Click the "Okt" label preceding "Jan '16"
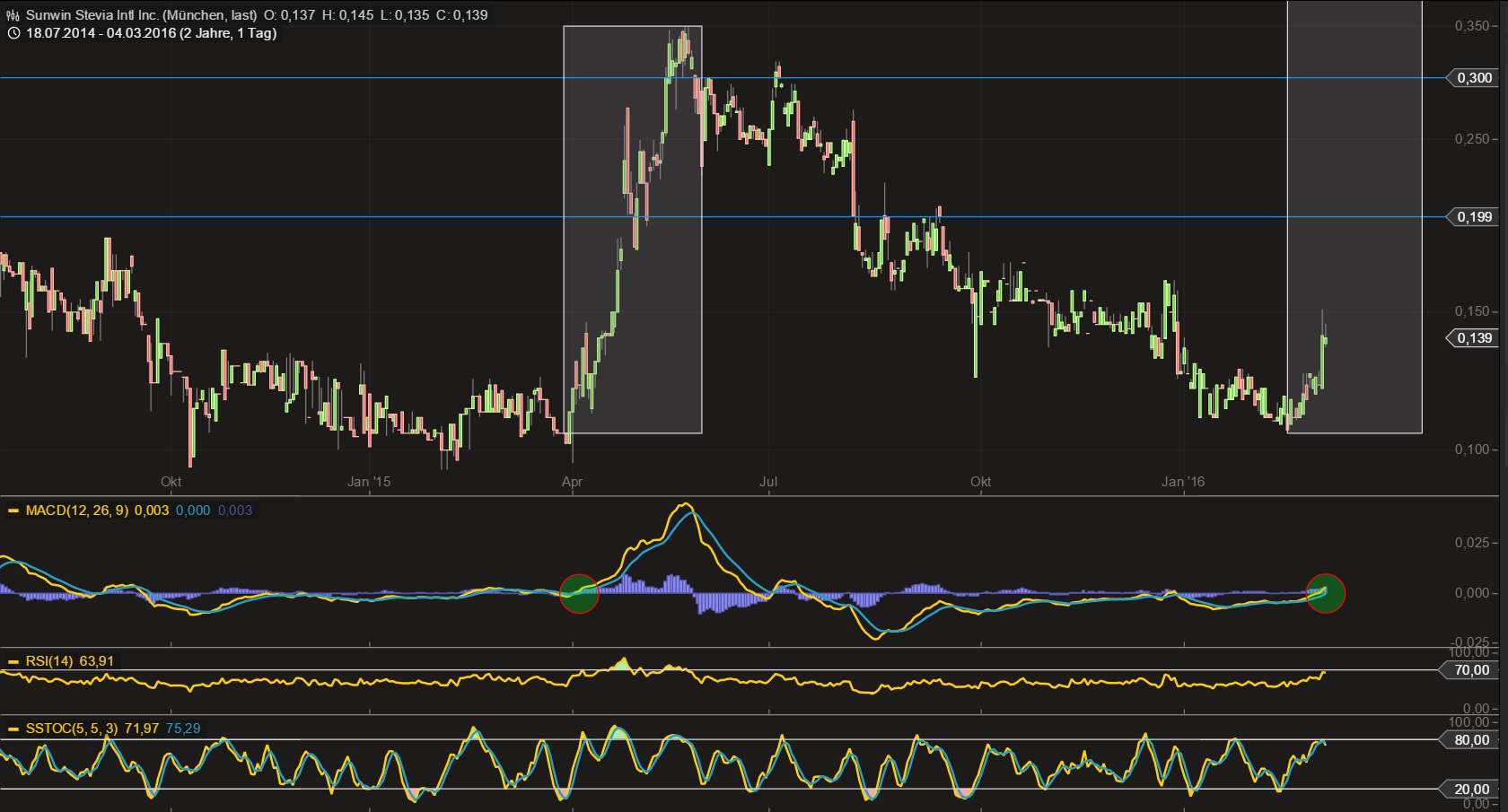 point(980,482)
